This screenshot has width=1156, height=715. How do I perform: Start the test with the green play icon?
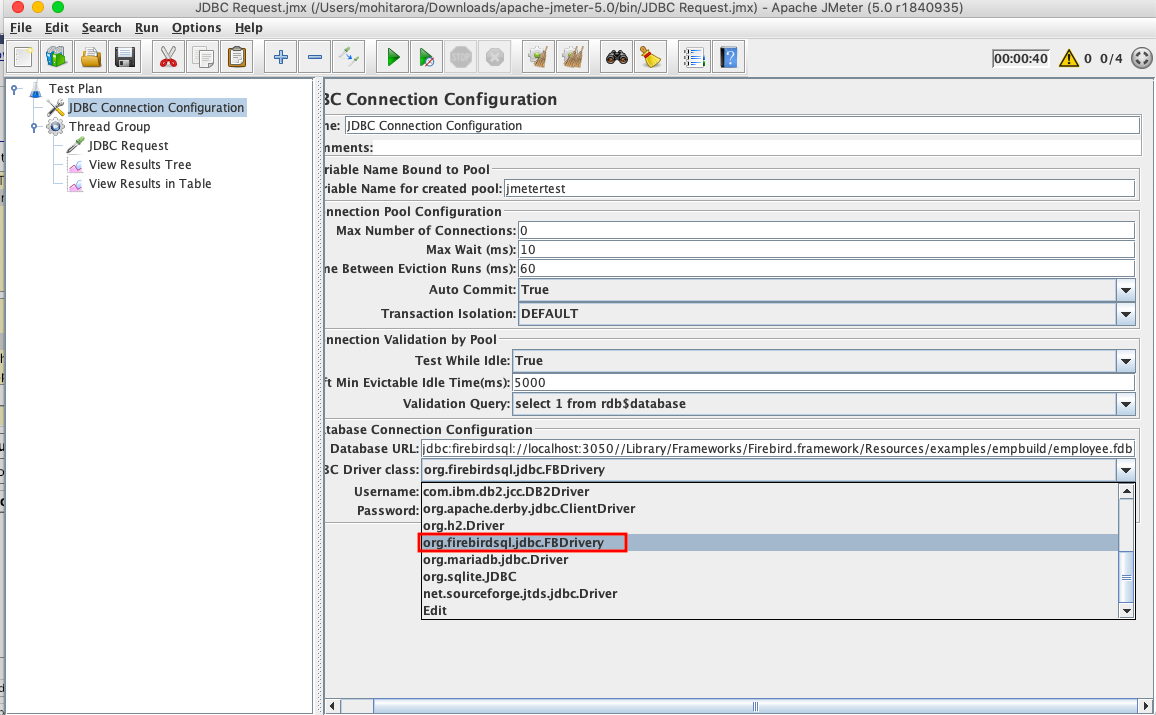point(391,57)
